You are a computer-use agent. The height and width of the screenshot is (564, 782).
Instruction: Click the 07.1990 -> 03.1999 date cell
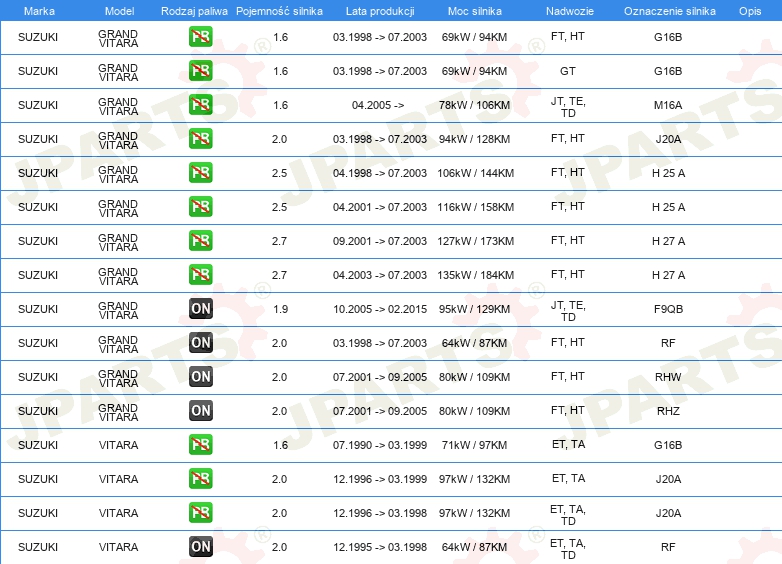click(x=380, y=445)
